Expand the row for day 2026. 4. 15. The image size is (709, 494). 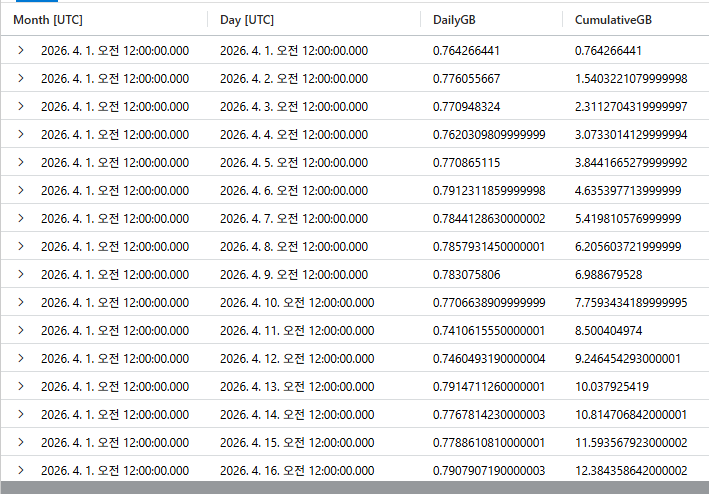click(x=21, y=442)
